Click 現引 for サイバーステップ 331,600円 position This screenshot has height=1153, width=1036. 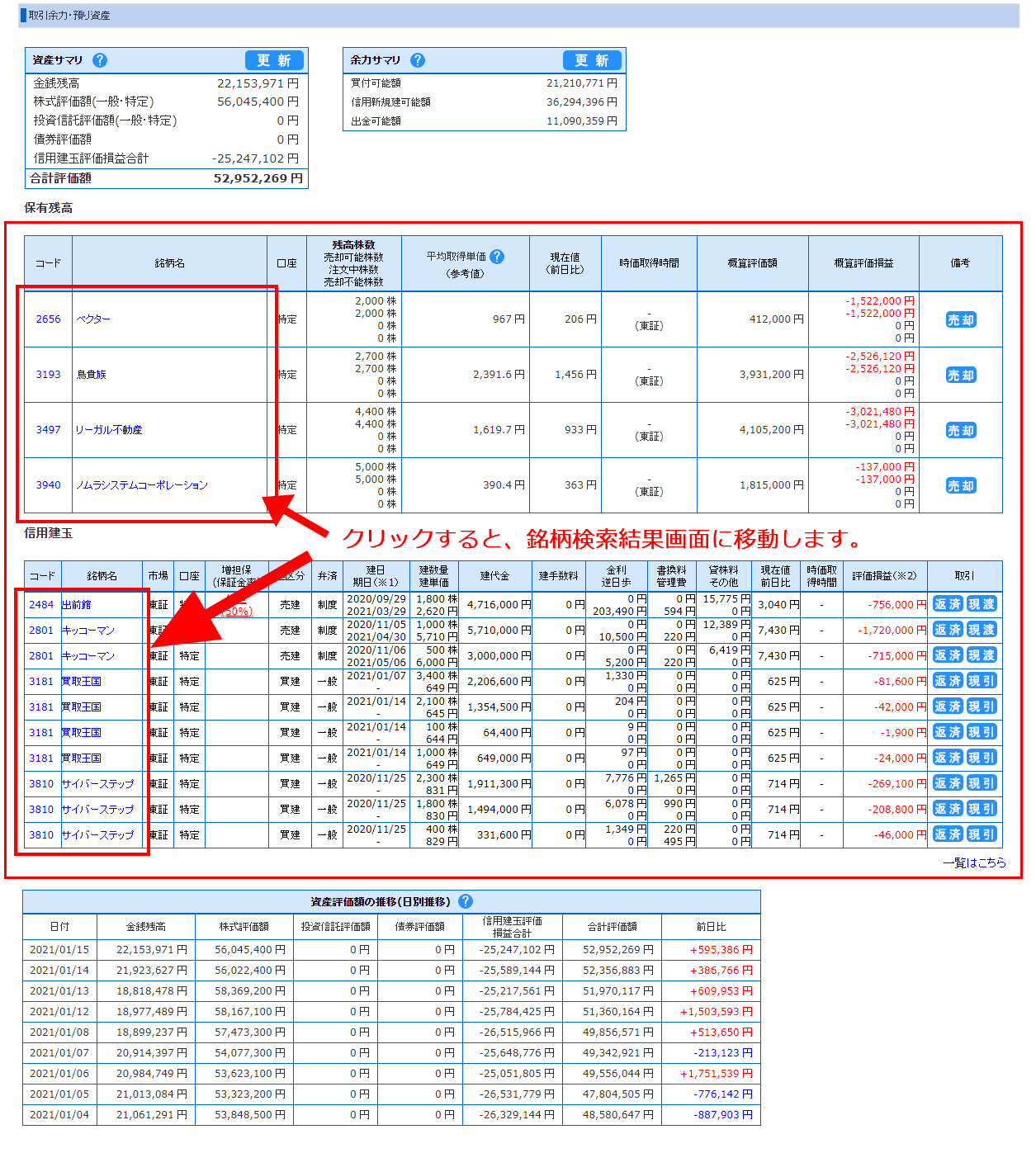[982, 834]
